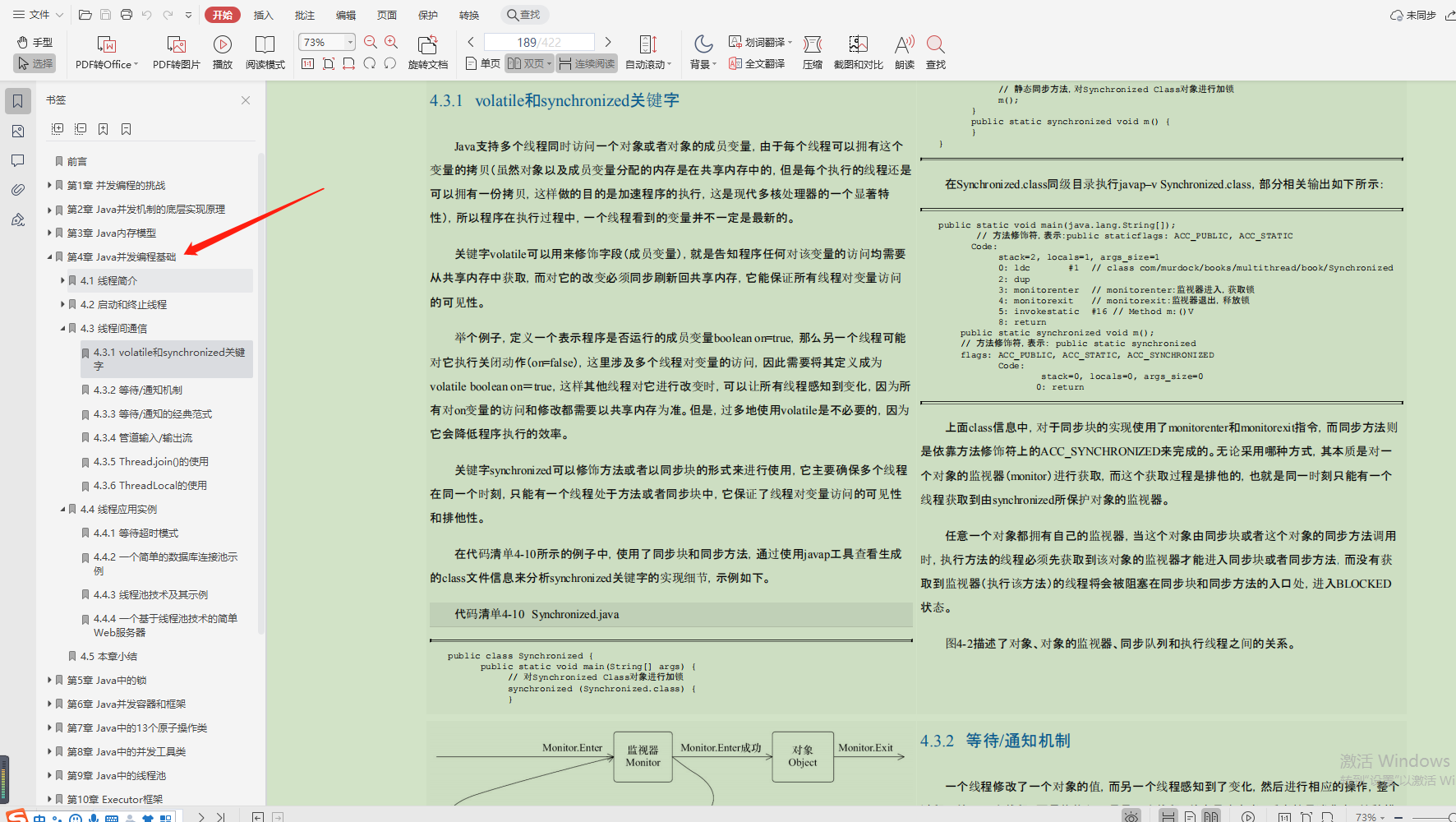Click the print icon
Viewport: 1456px width, 822px height.
pyautogui.click(x=127, y=15)
